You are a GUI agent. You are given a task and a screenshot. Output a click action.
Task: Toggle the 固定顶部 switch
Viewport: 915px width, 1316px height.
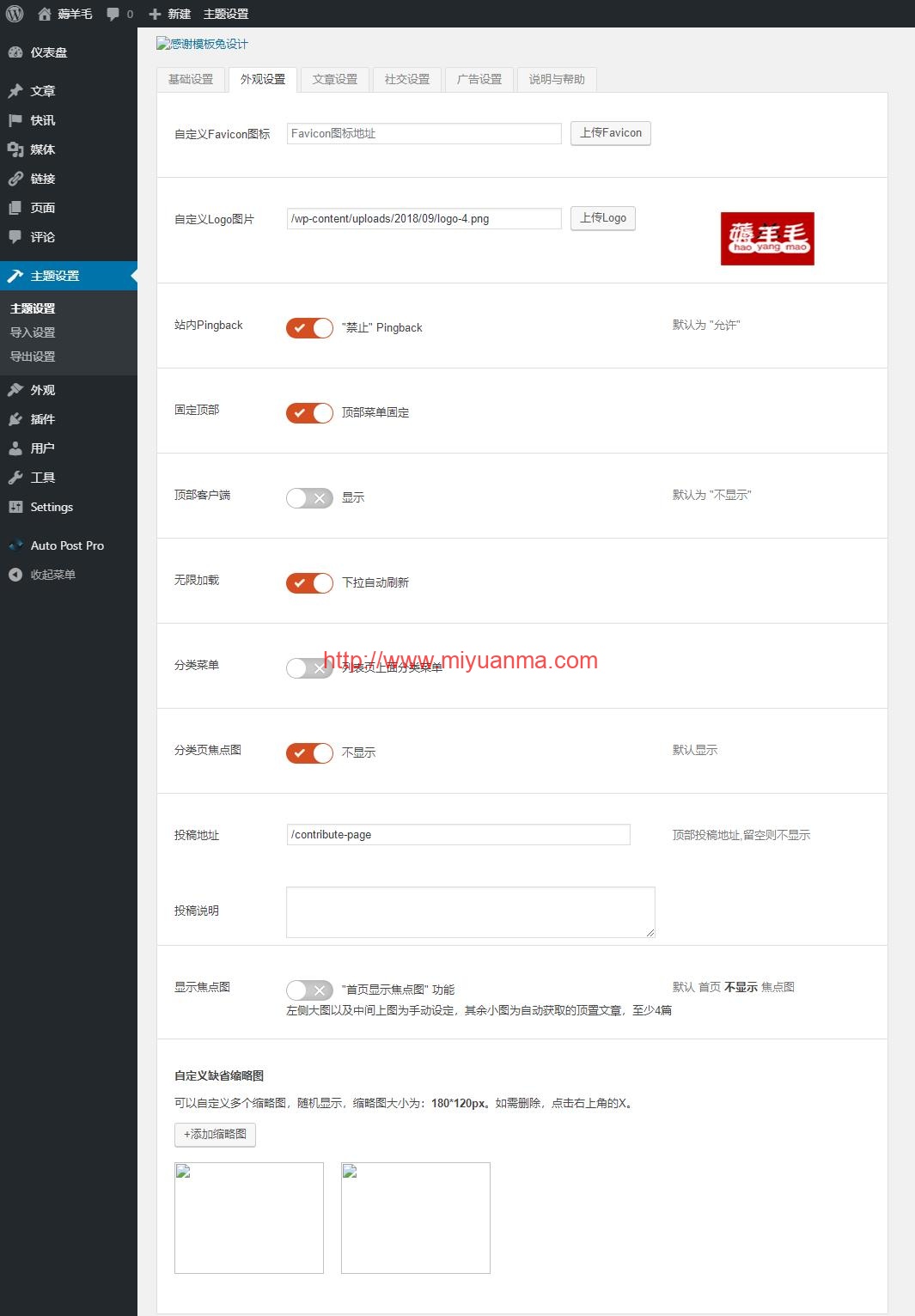tap(309, 412)
